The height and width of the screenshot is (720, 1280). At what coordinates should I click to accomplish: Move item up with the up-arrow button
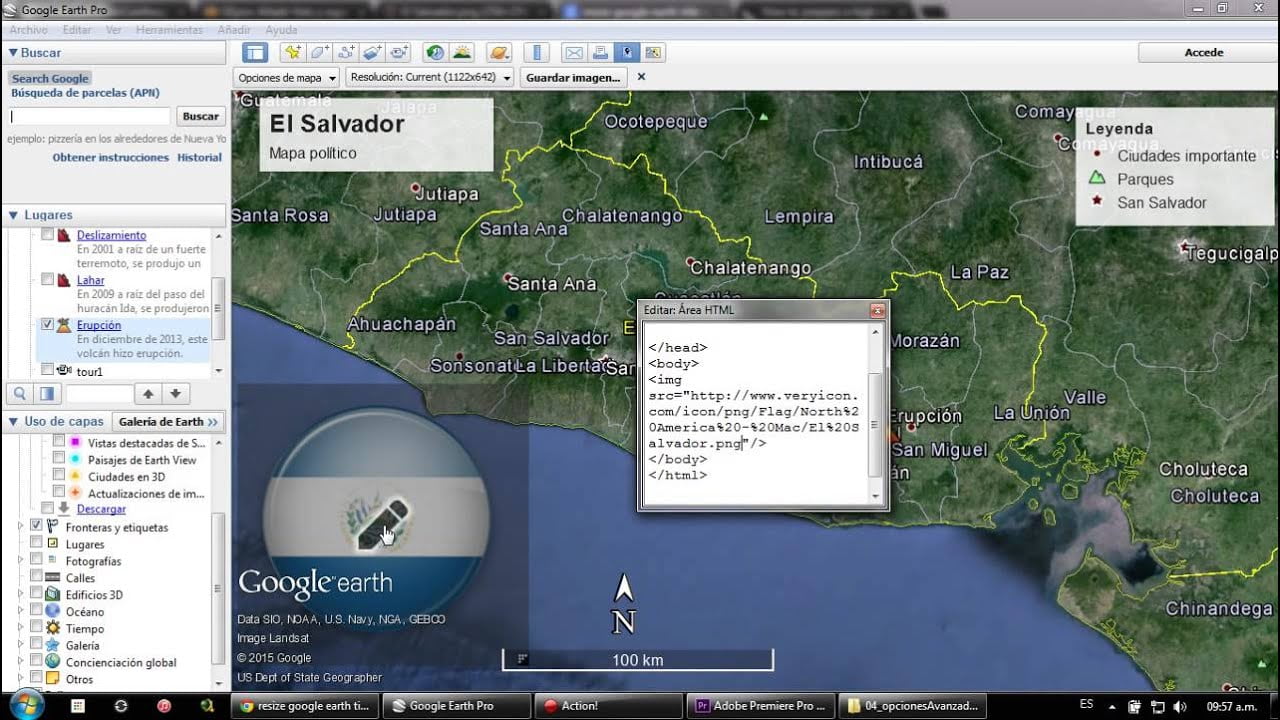[148, 394]
